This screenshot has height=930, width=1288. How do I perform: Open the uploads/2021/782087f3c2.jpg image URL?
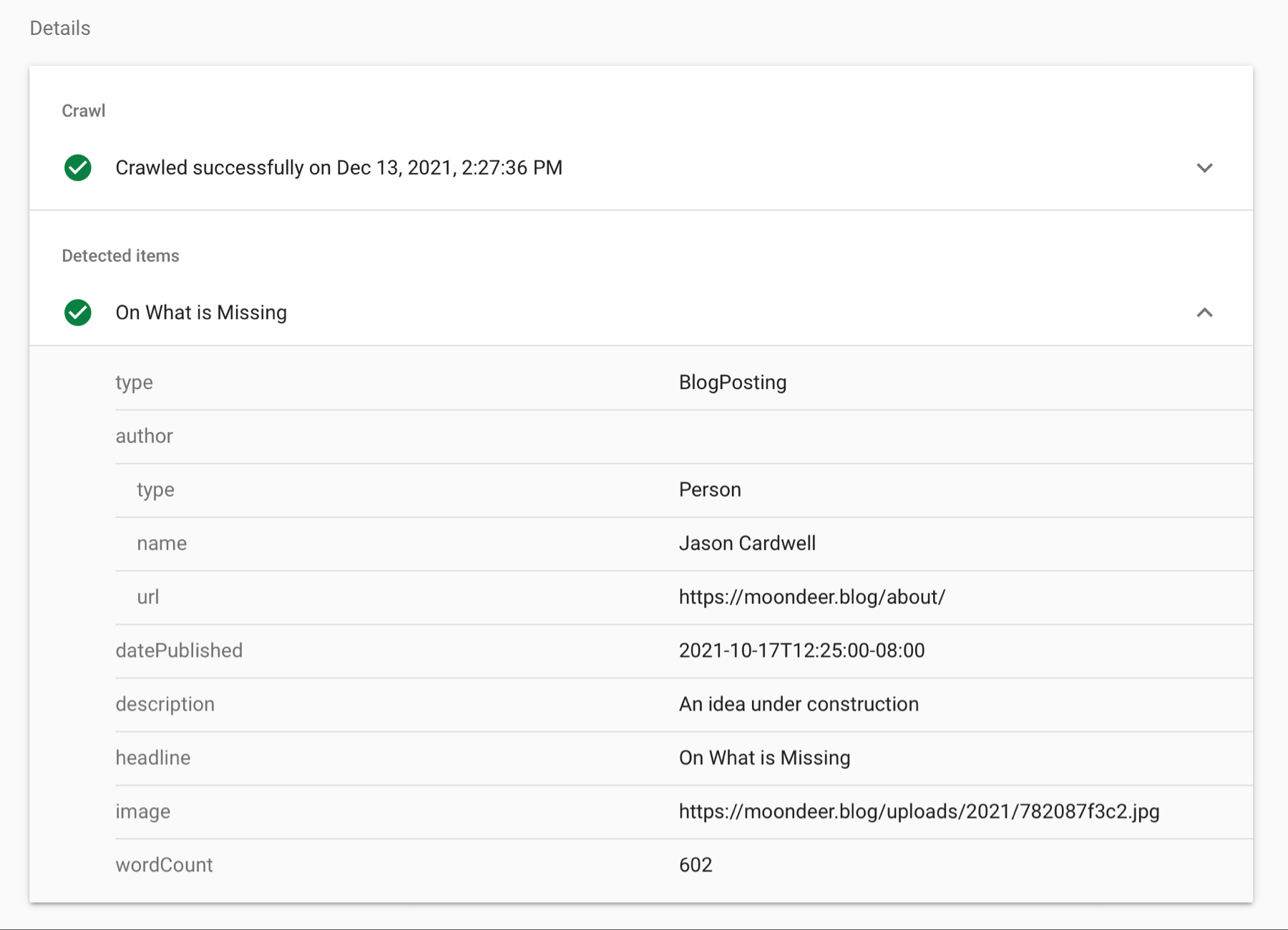pyautogui.click(x=919, y=812)
